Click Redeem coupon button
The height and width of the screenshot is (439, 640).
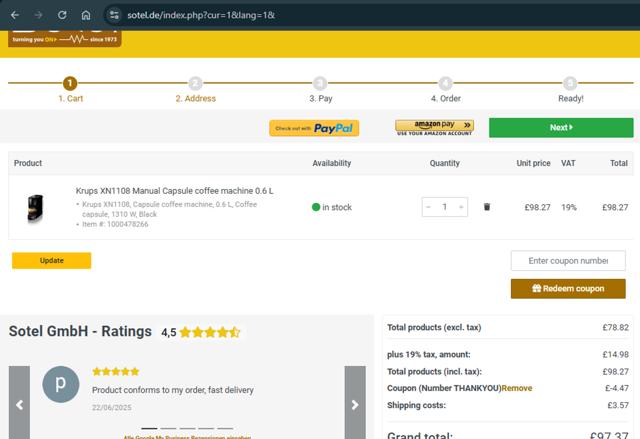[568, 288]
